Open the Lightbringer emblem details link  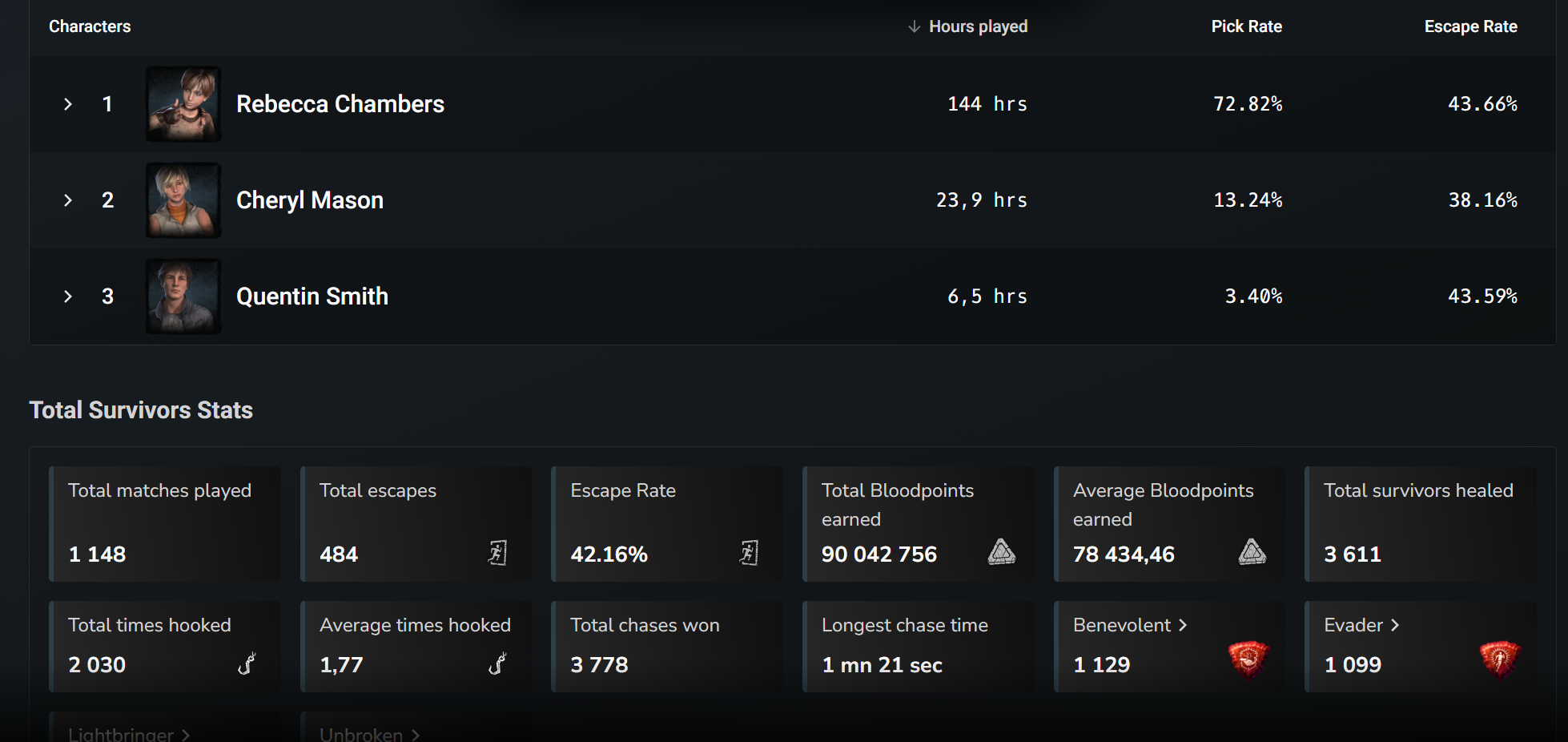tap(129, 734)
